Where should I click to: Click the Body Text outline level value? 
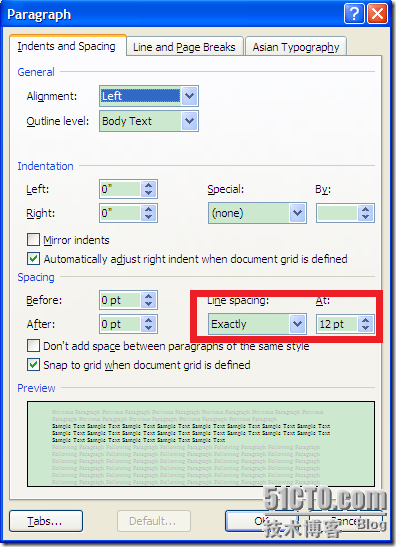point(141,121)
